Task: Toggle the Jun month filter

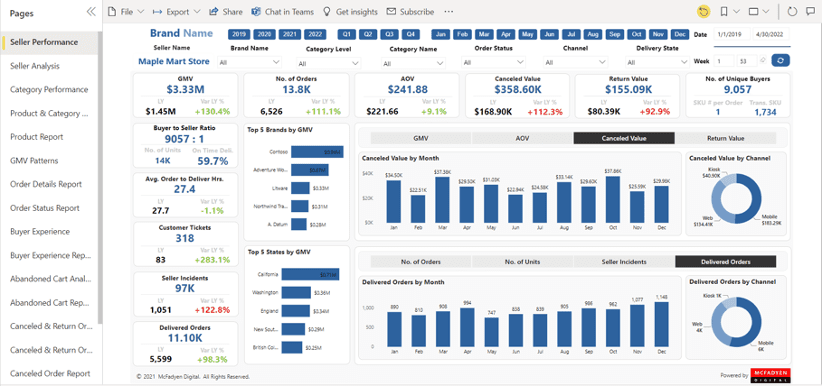Action: coord(549,34)
